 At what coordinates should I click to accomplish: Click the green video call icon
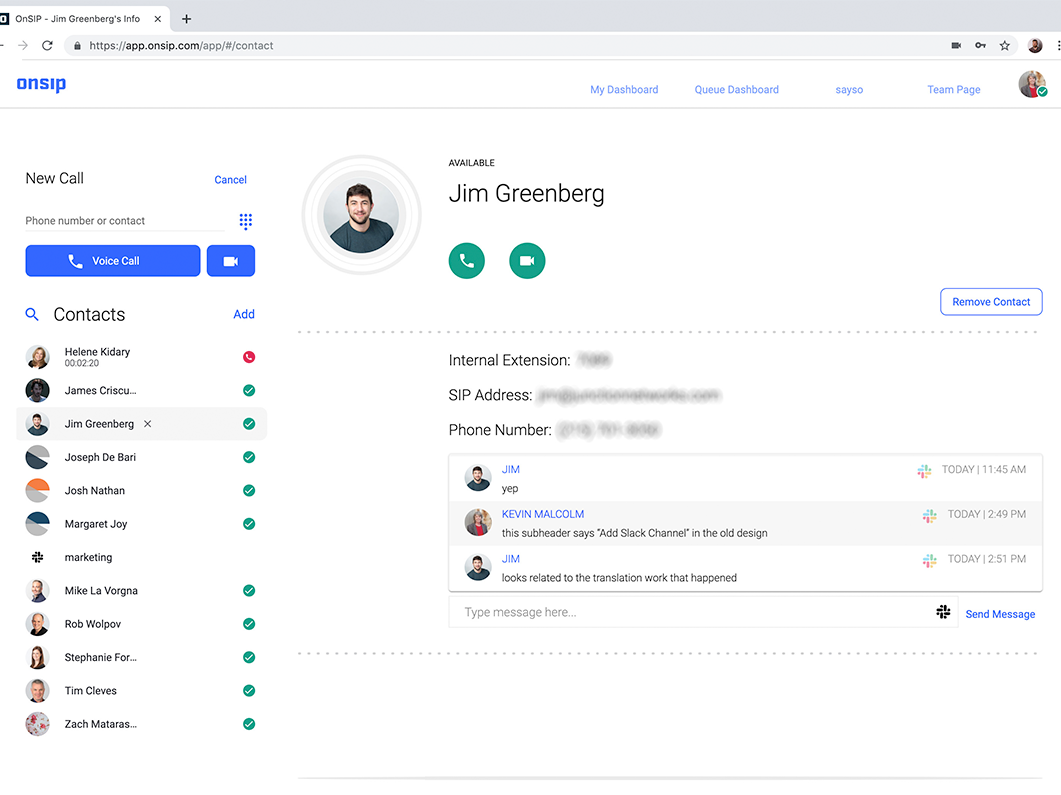(527, 261)
